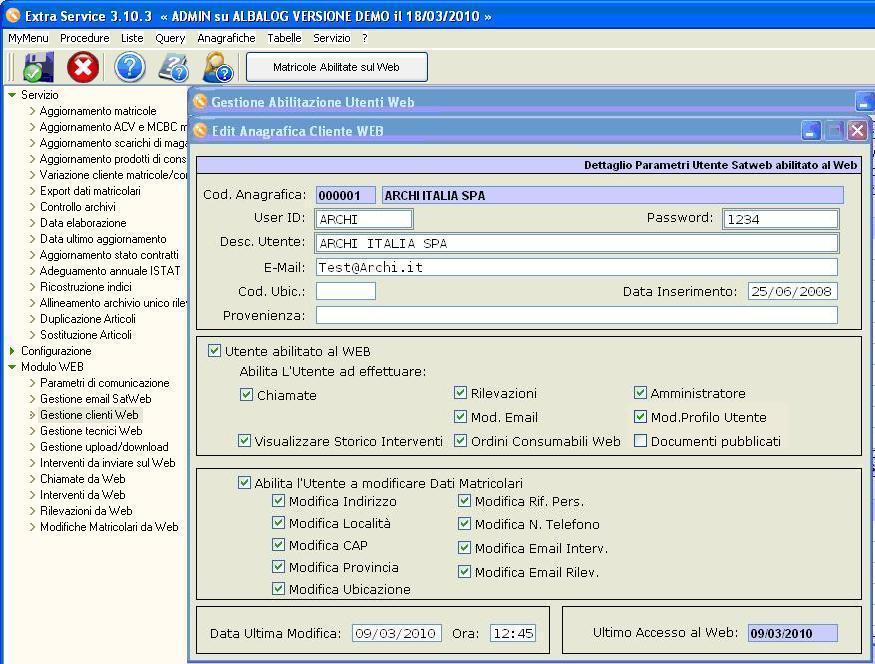Click the user help toolbar icon

click(x=218, y=67)
